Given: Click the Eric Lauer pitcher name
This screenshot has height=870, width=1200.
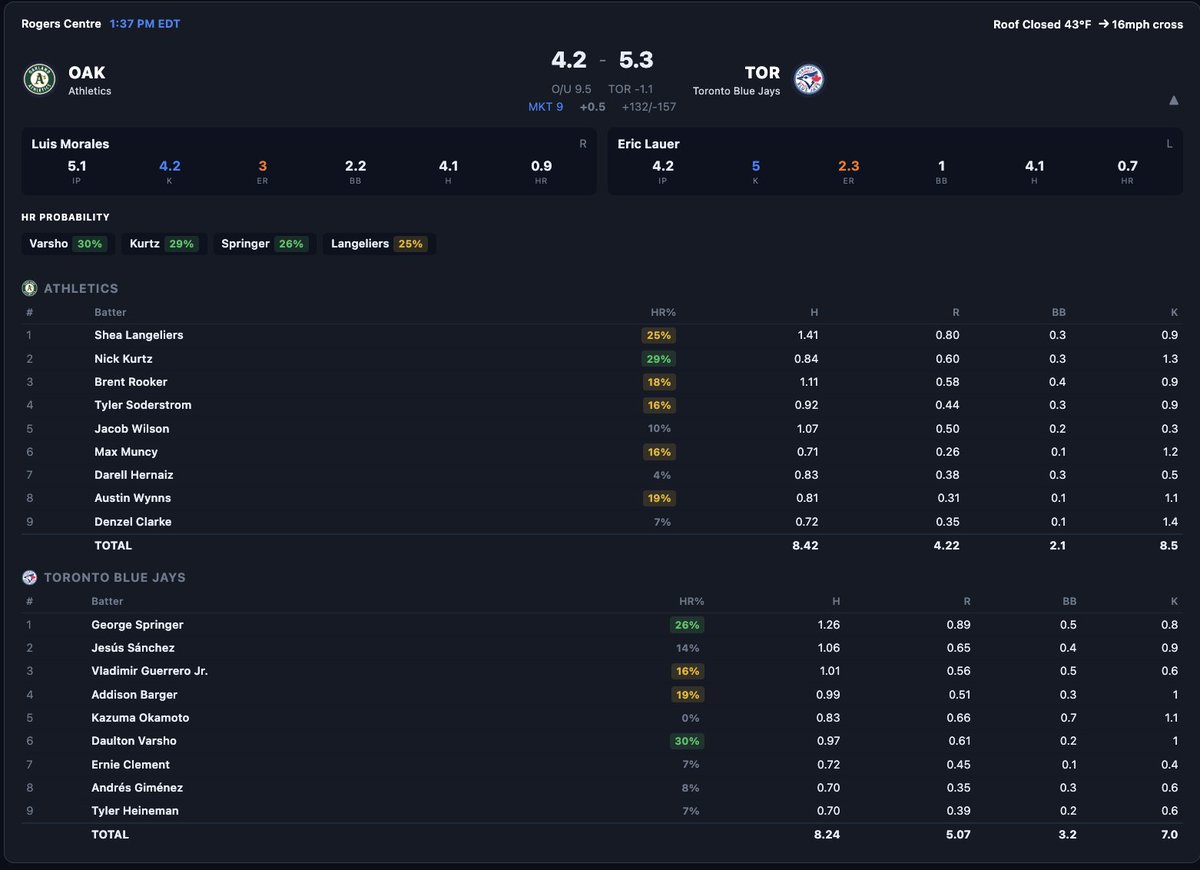Looking at the screenshot, I should point(649,144).
